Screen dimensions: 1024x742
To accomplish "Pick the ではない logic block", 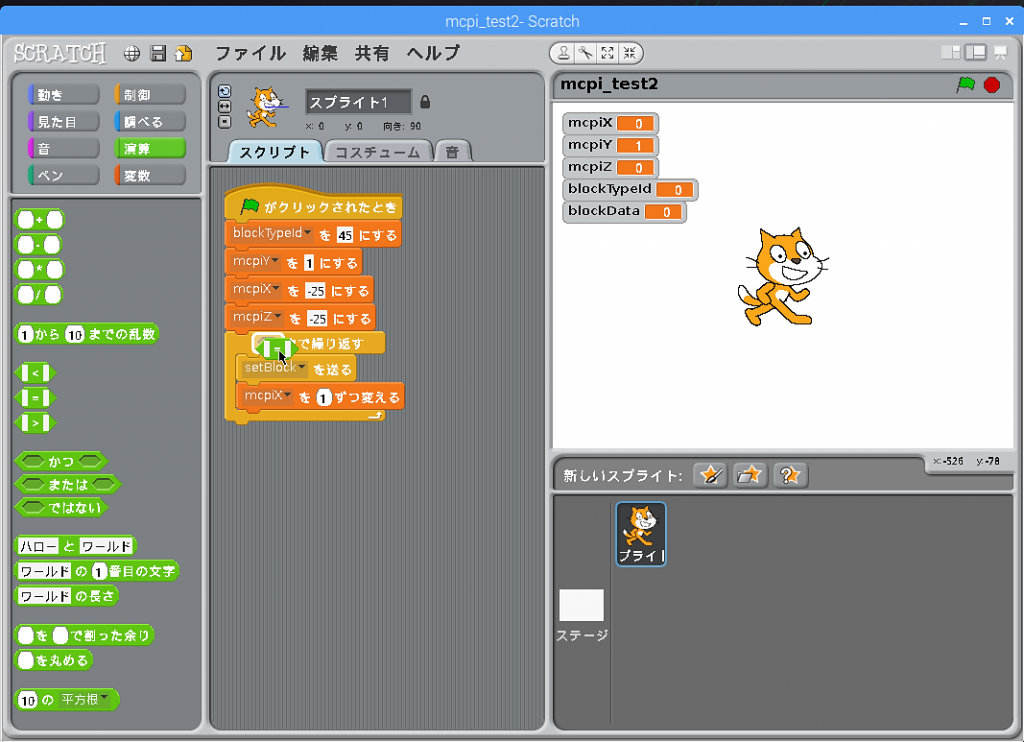I will click(x=62, y=508).
